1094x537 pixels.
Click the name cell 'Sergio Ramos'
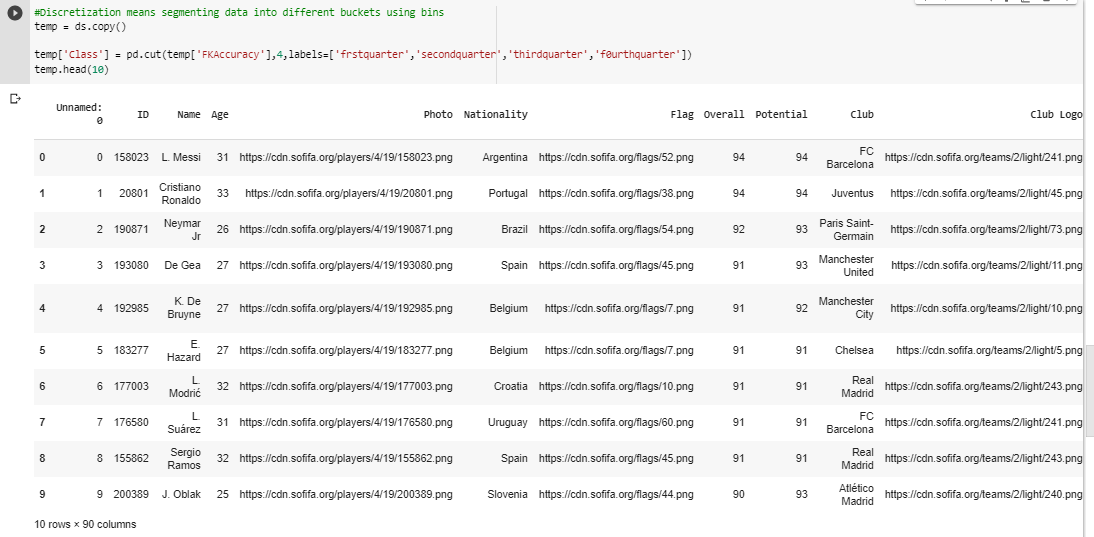(184, 459)
